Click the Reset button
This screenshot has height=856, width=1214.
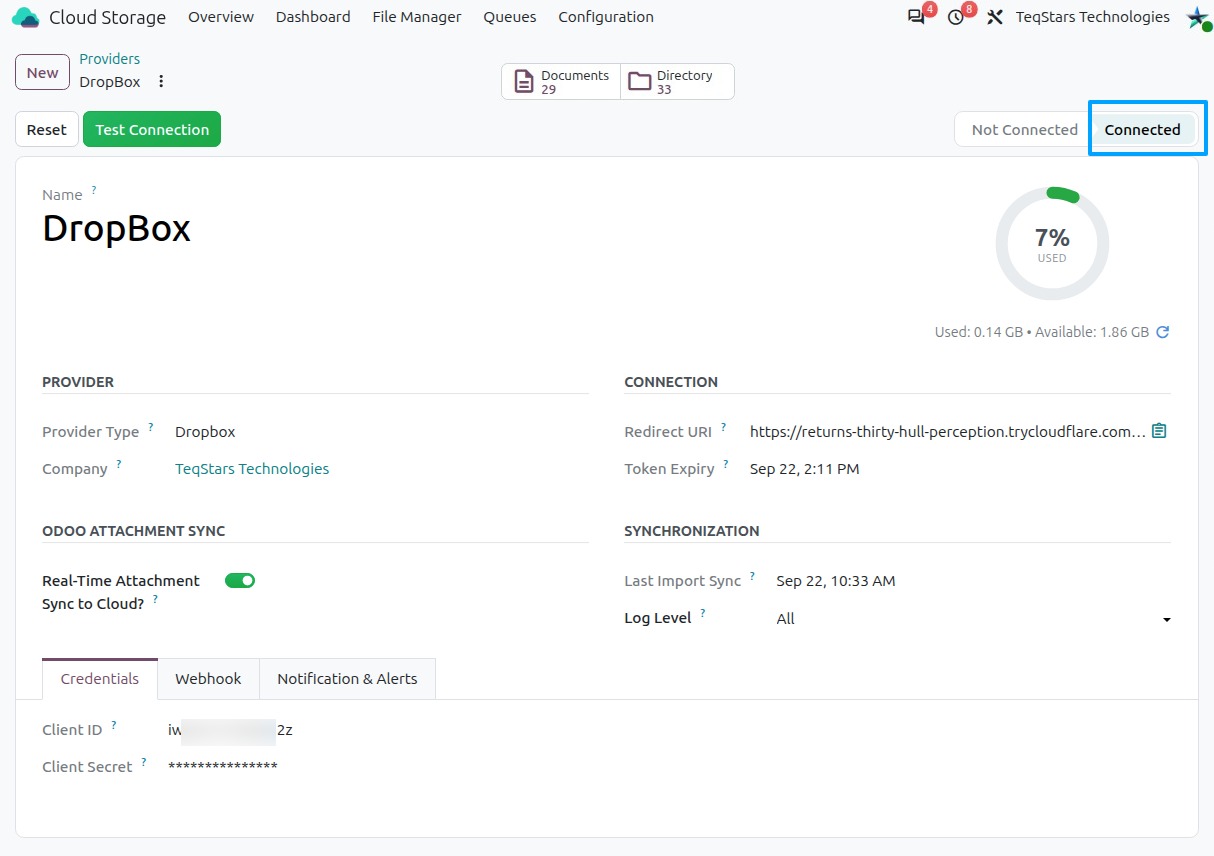47,129
